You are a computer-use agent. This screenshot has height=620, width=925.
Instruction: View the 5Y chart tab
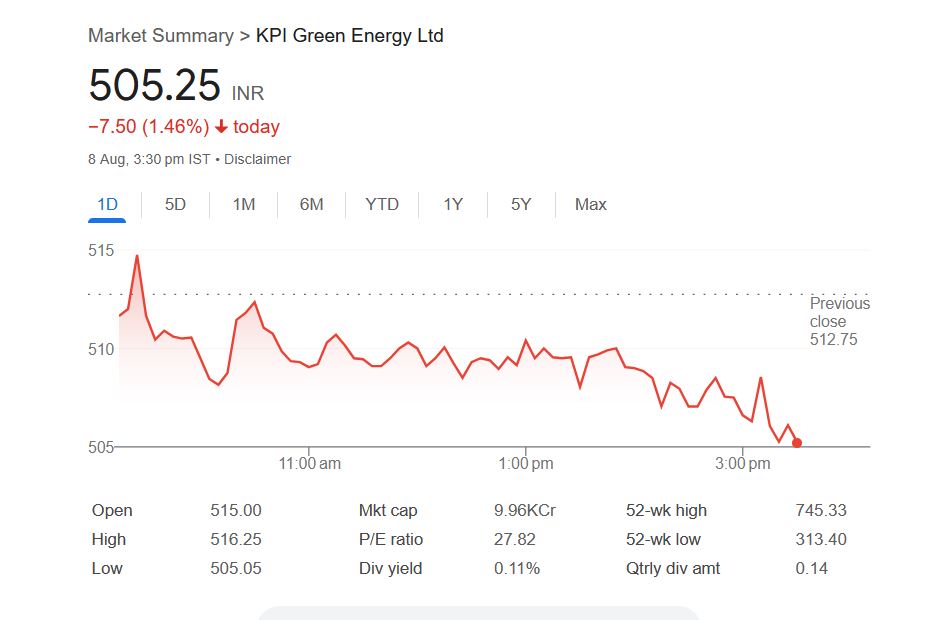[x=521, y=205]
